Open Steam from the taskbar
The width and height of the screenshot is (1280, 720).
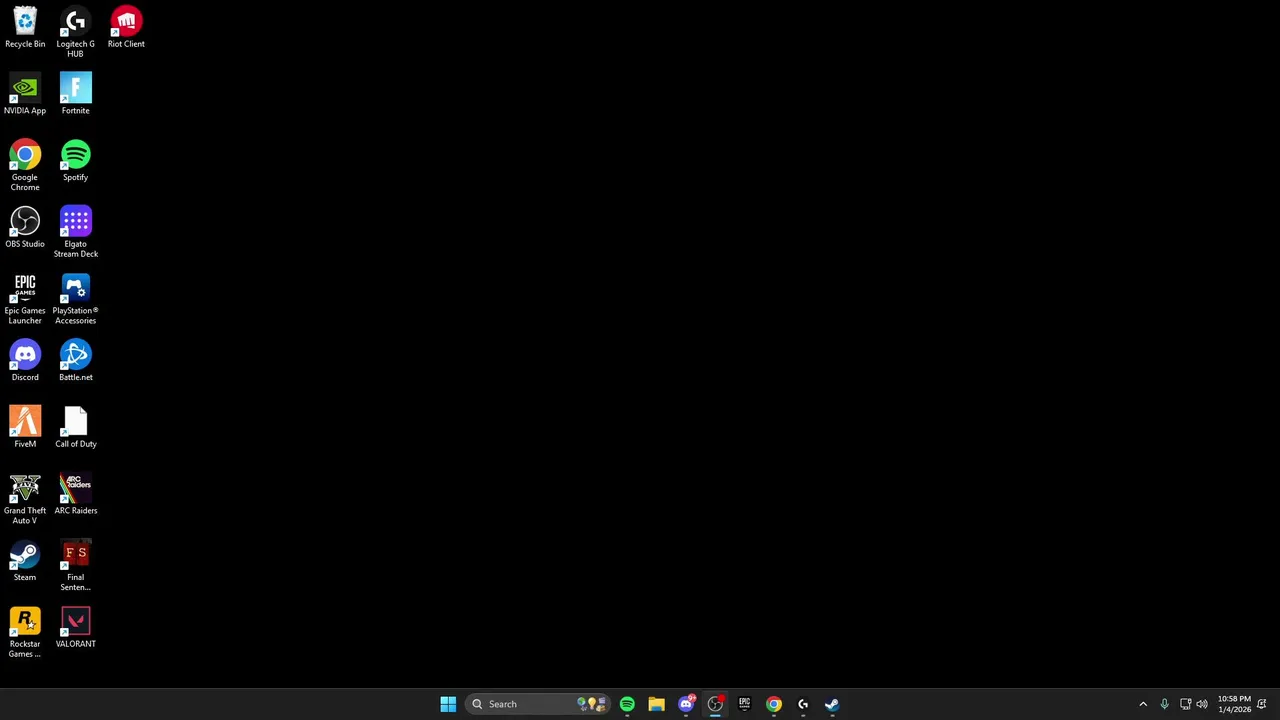pyautogui.click(x=832, y=704)
